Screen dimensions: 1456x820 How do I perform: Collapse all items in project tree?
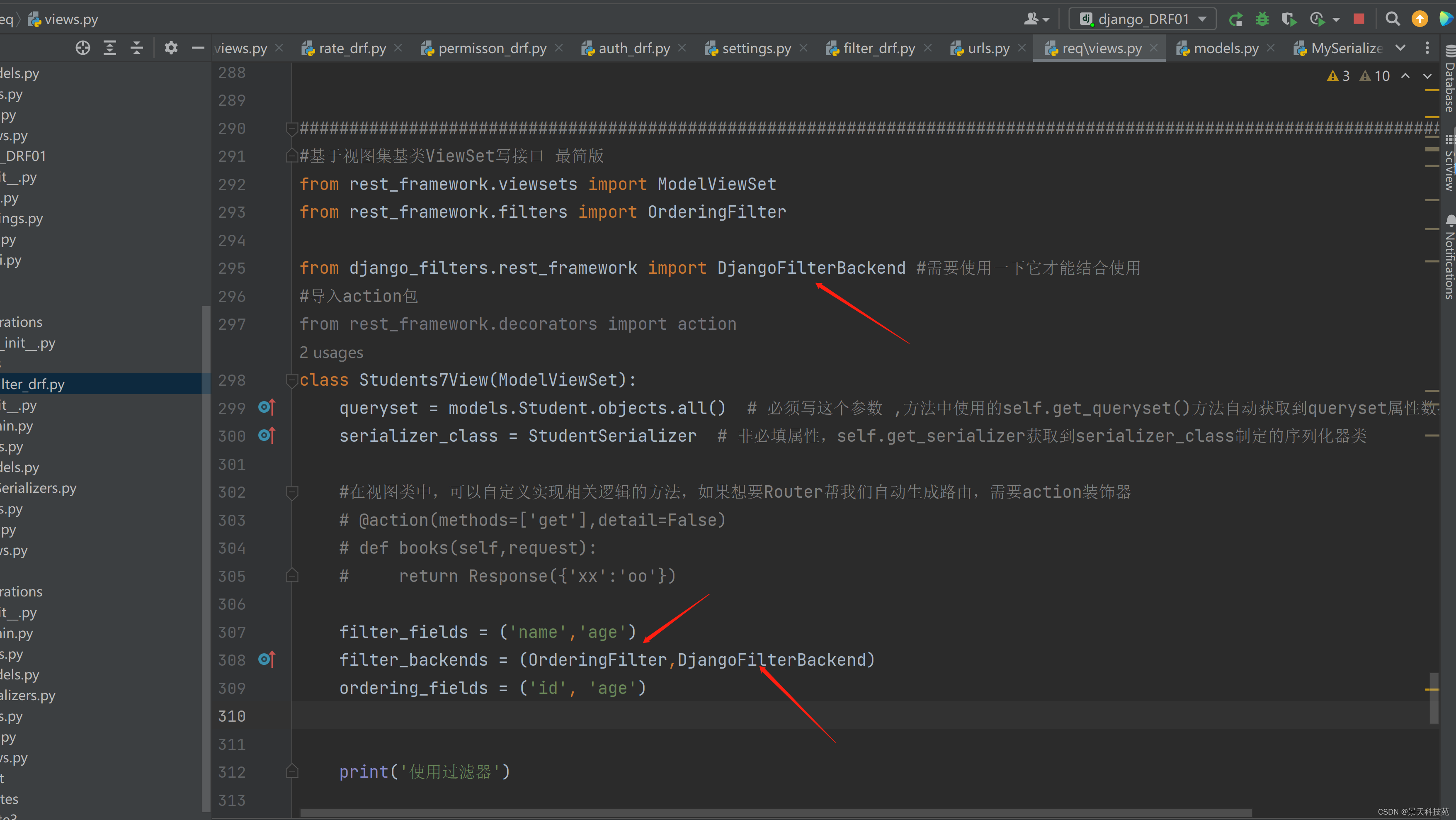point(137,48)
